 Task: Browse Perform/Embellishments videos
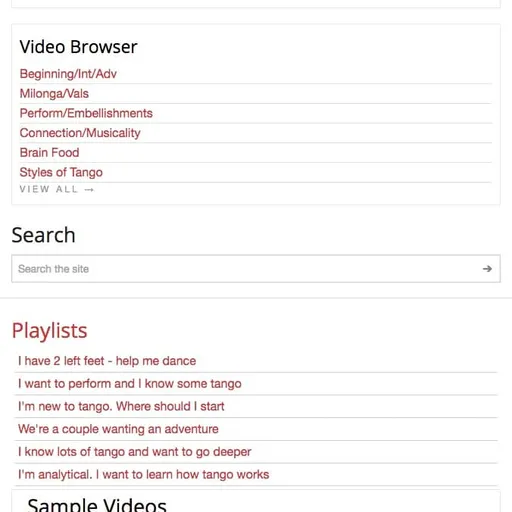(x=86, y=113)
